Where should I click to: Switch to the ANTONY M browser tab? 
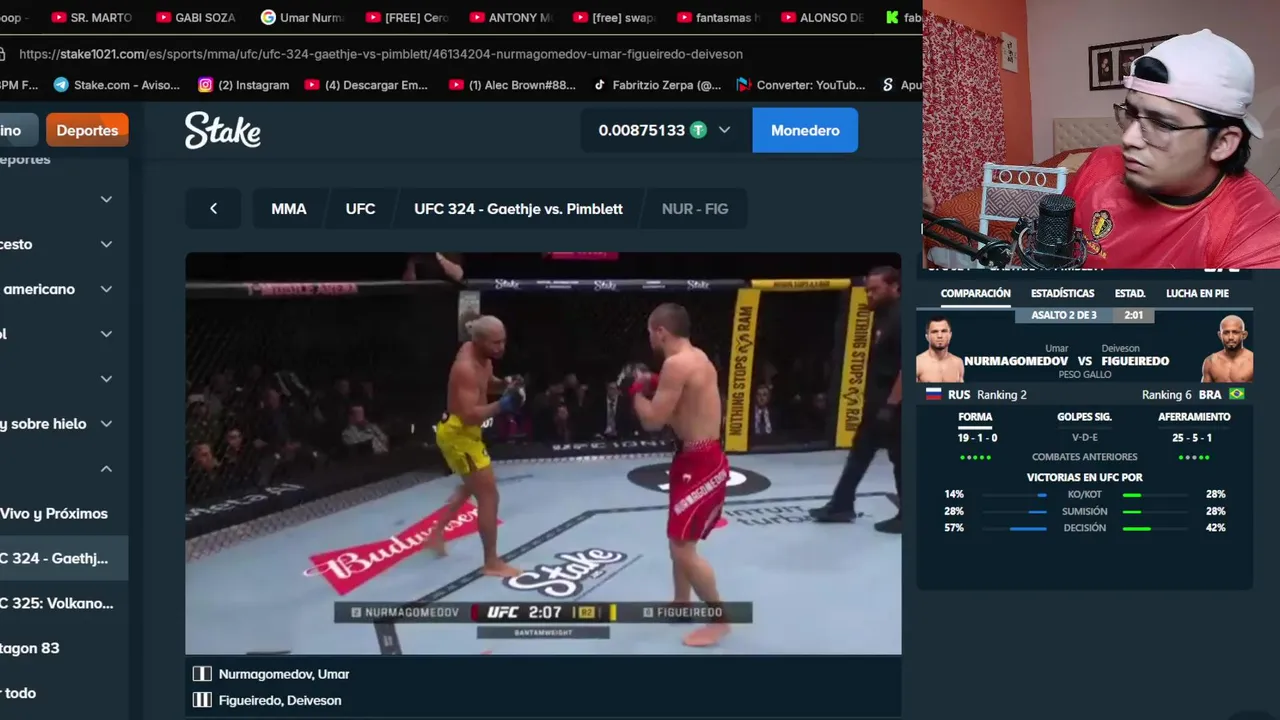511,17
